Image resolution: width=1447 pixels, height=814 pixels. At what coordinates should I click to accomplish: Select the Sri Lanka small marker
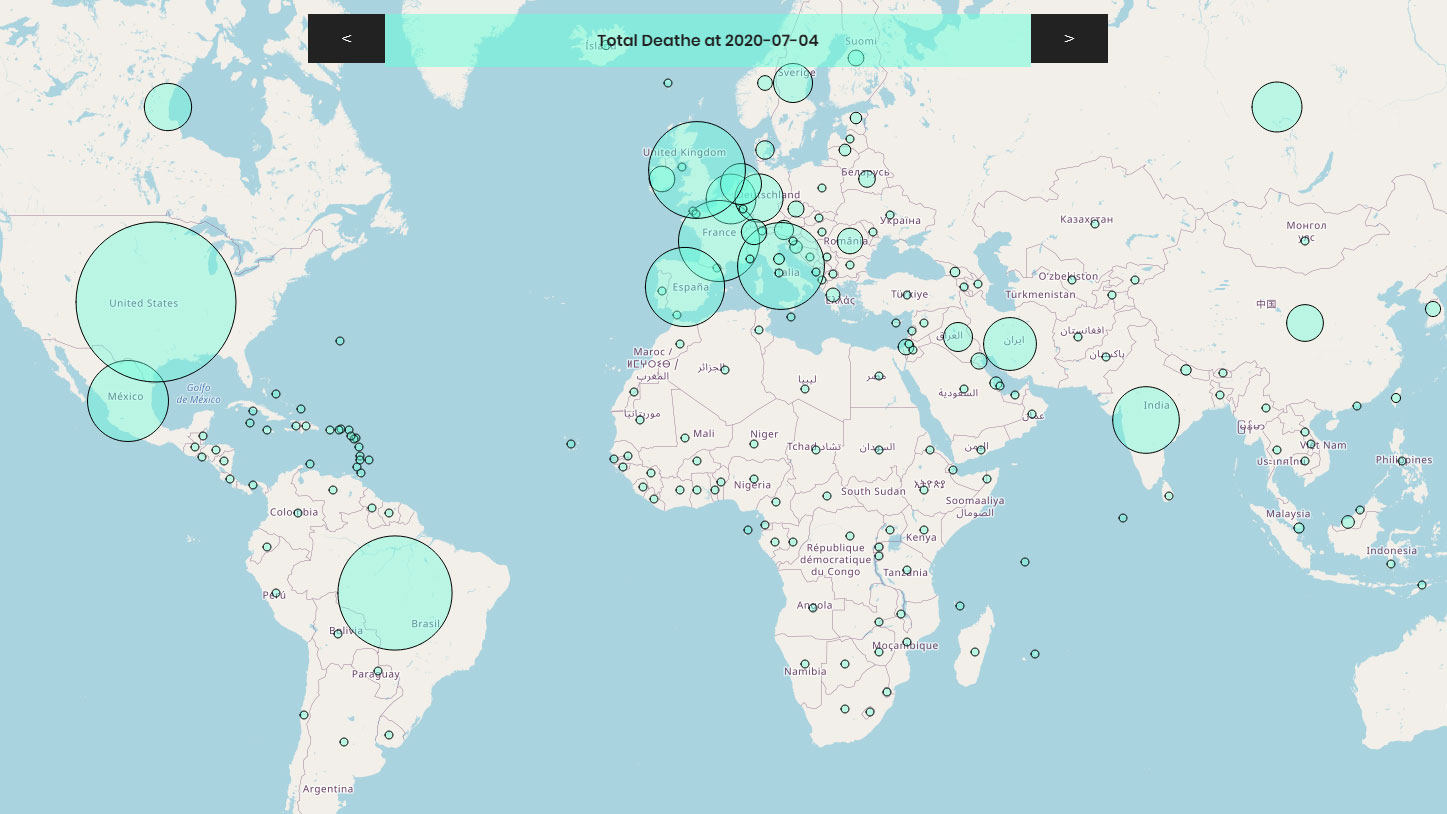pyautogui.click(x=1168, y=496)
